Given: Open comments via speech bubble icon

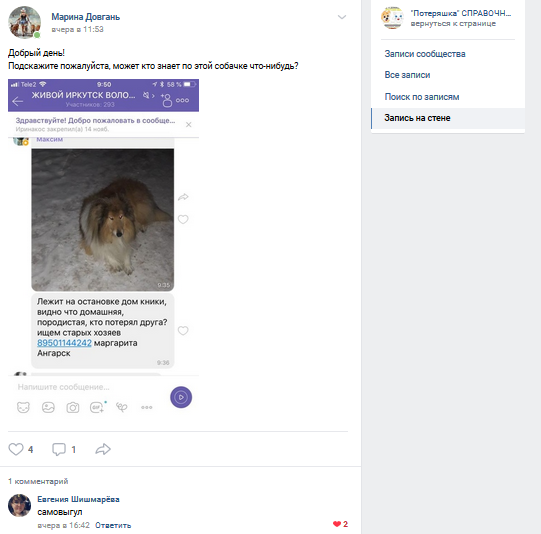Looking at the screenshot, I should point(59,449).
